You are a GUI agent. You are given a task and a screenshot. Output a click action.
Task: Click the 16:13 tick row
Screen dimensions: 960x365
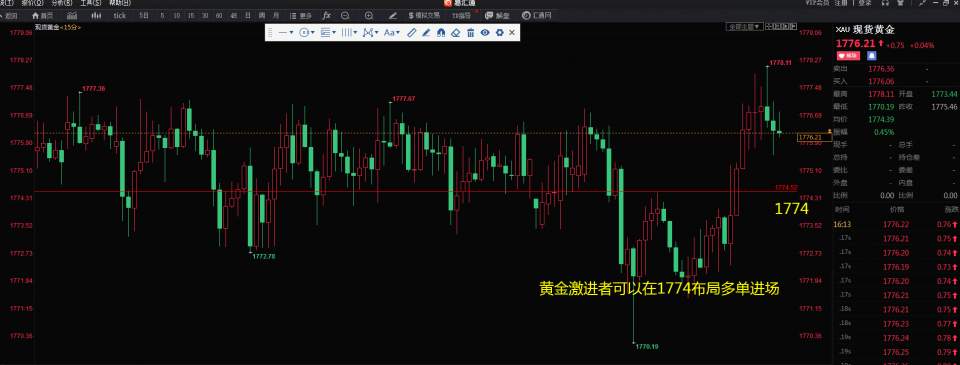(x=895, y=224)
